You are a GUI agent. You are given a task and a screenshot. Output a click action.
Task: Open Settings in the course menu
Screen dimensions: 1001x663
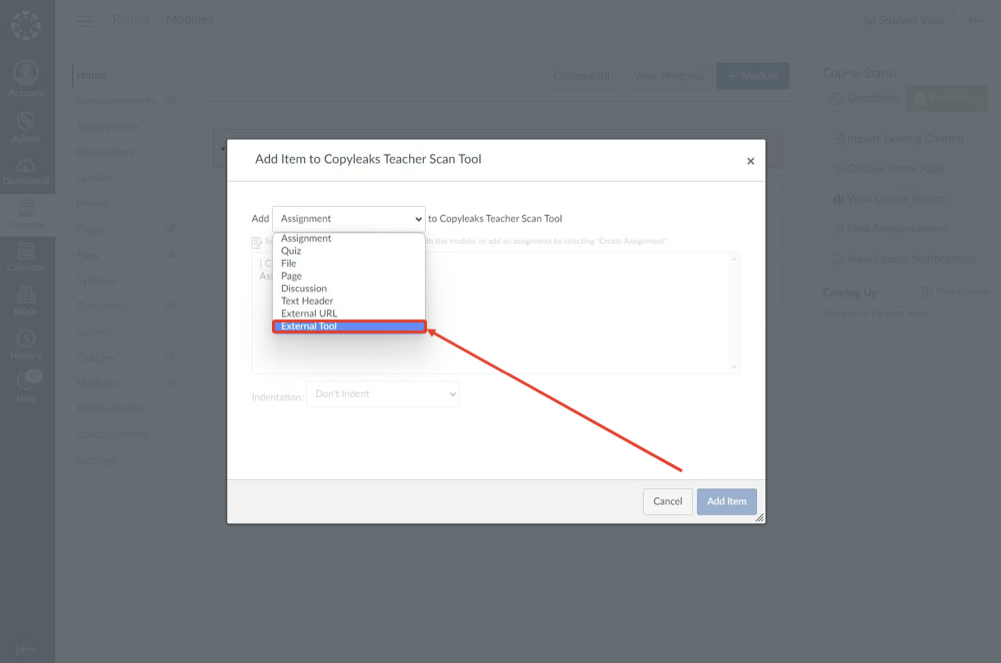coord(96,460)
